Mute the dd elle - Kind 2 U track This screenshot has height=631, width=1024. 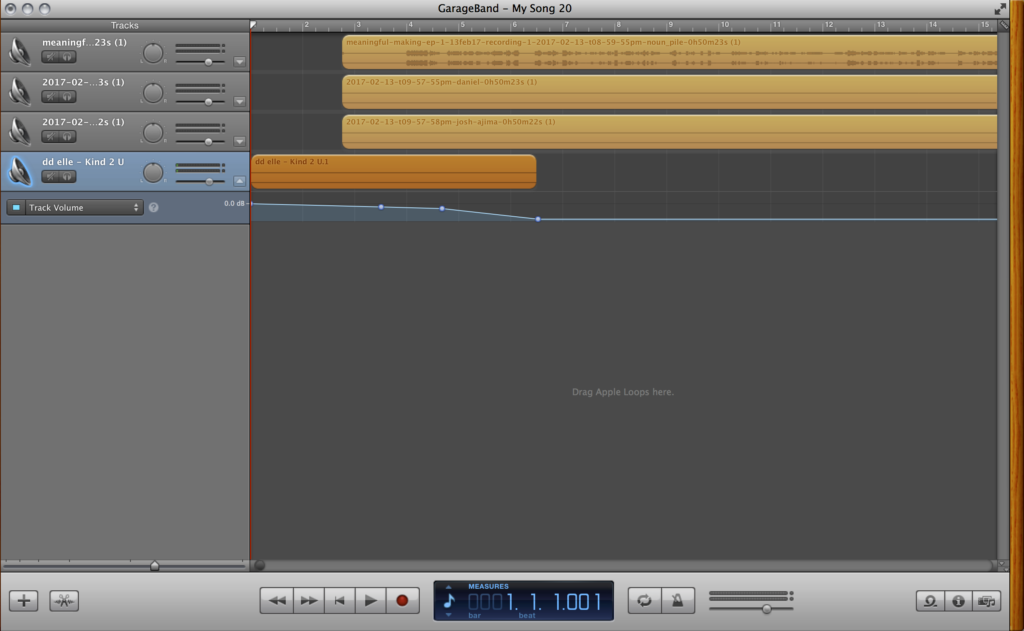coord(50,177)
